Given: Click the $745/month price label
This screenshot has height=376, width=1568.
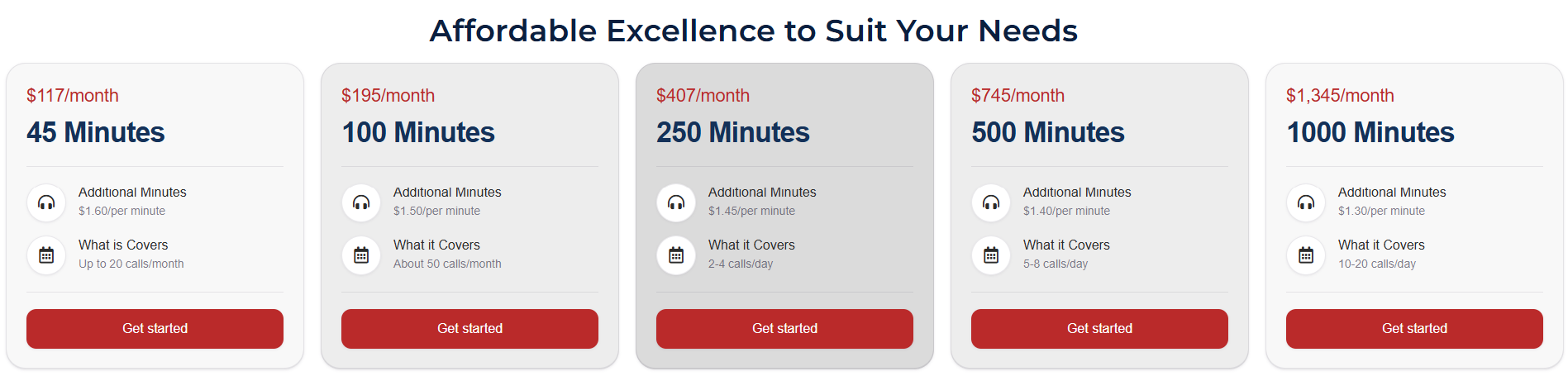Looking at the screenshot, I should (1018, 96).
